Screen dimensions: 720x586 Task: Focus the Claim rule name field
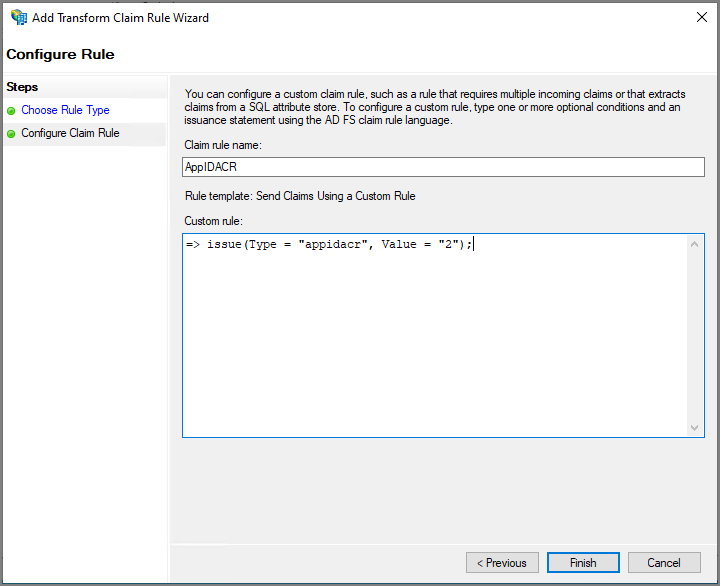(x=443, y=167)
